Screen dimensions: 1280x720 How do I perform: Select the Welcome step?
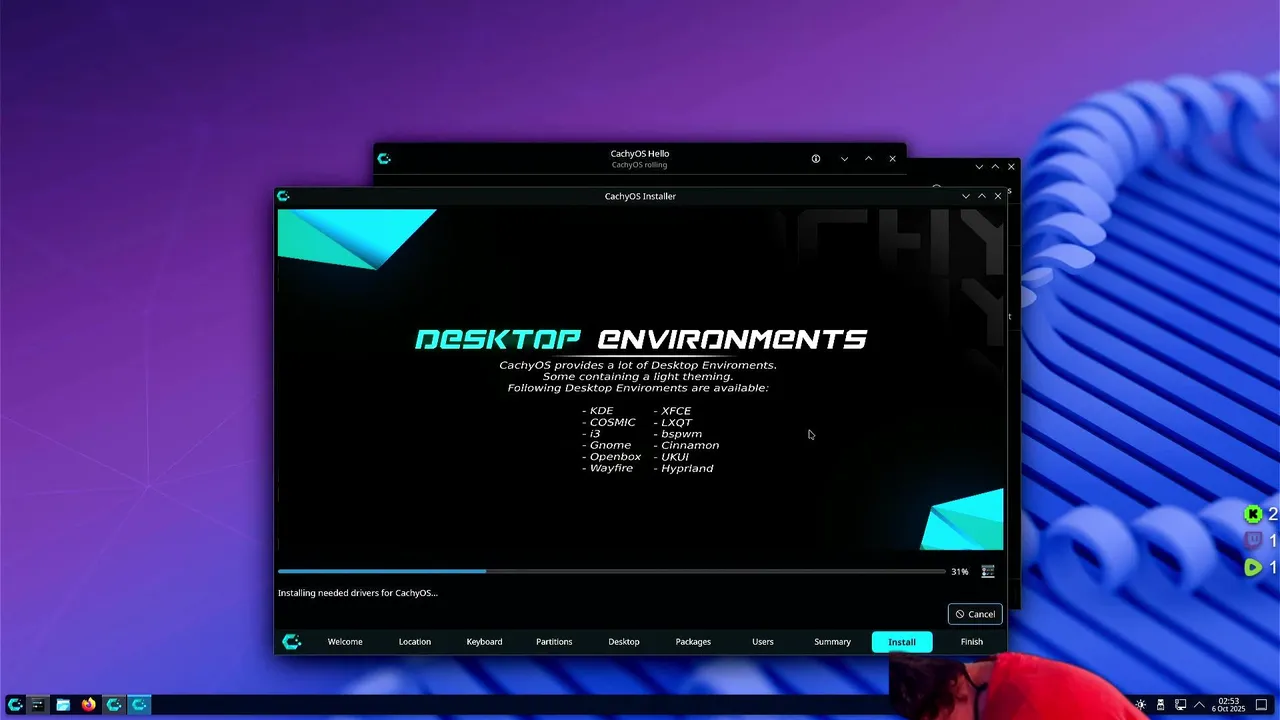click(x=345, y=642)
